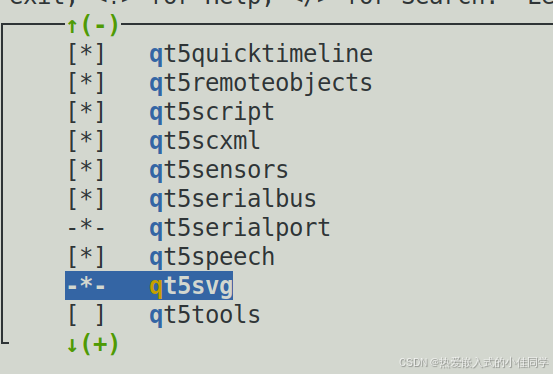Select the qt5serialbus entry label
The width and height of the screenshot is (553, 374).
point(233,199)
